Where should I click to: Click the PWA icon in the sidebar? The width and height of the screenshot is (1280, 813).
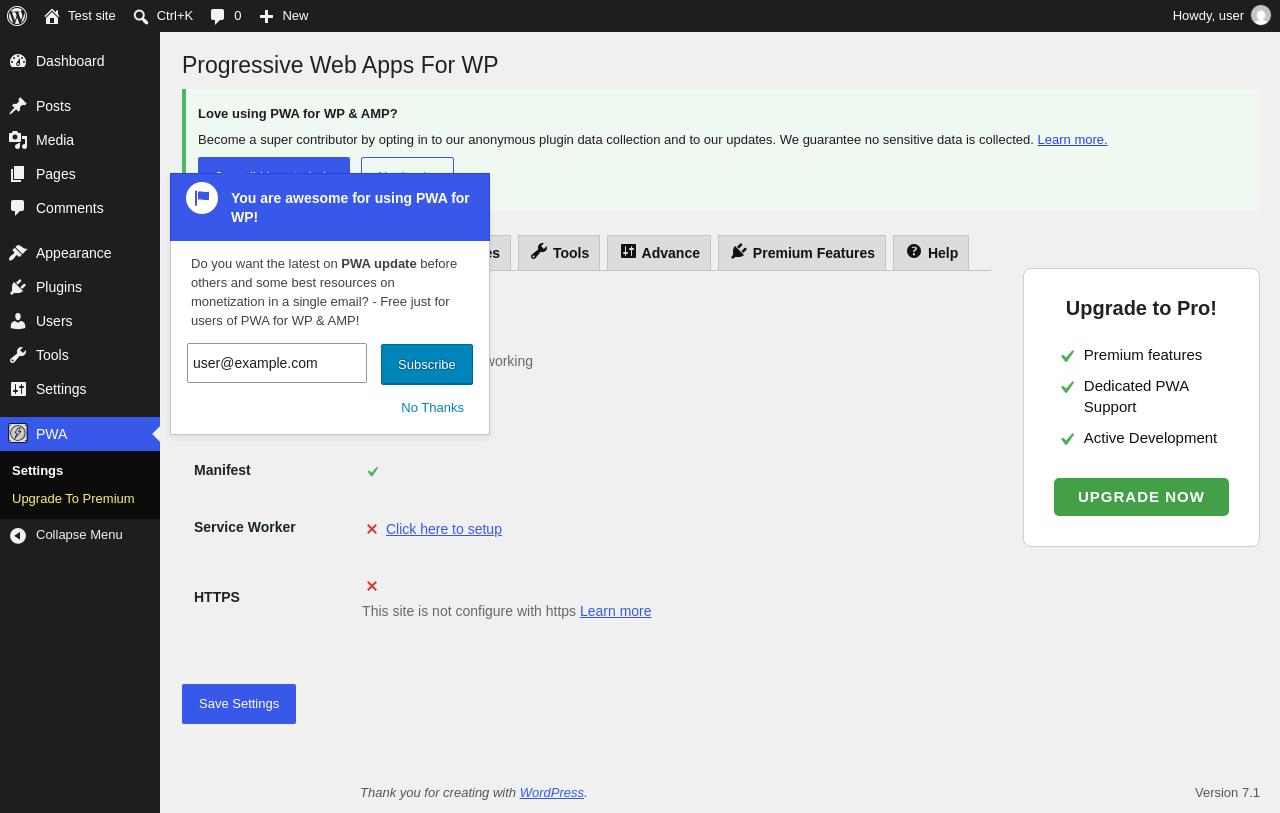[x=18, y=433]
